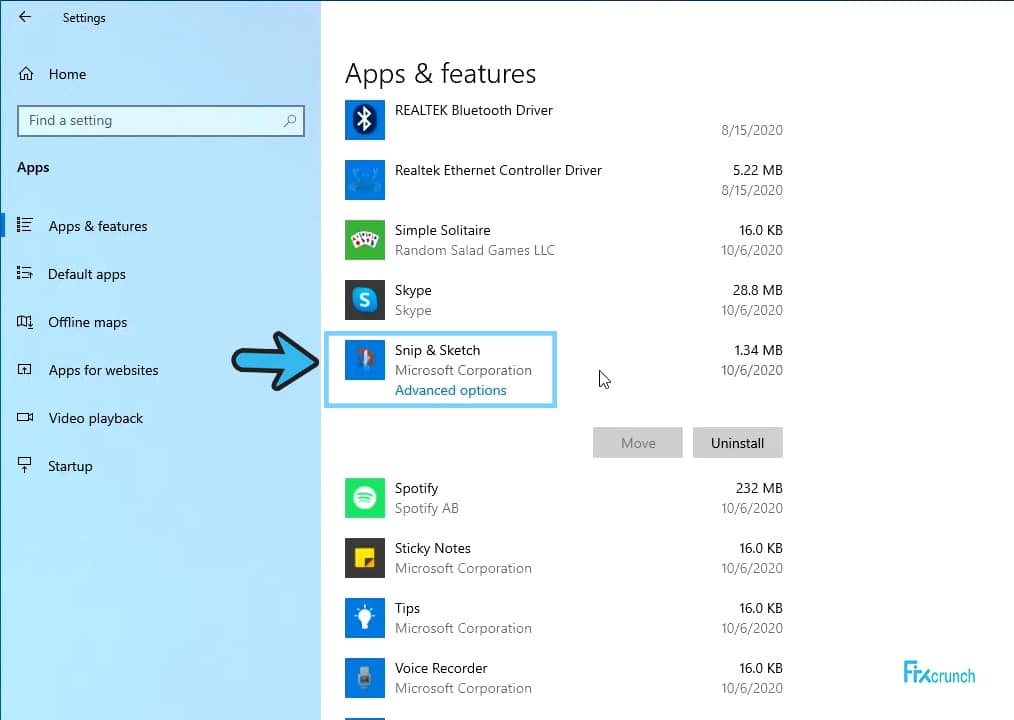Click the Spotify AB publisher text

point(427,508)
